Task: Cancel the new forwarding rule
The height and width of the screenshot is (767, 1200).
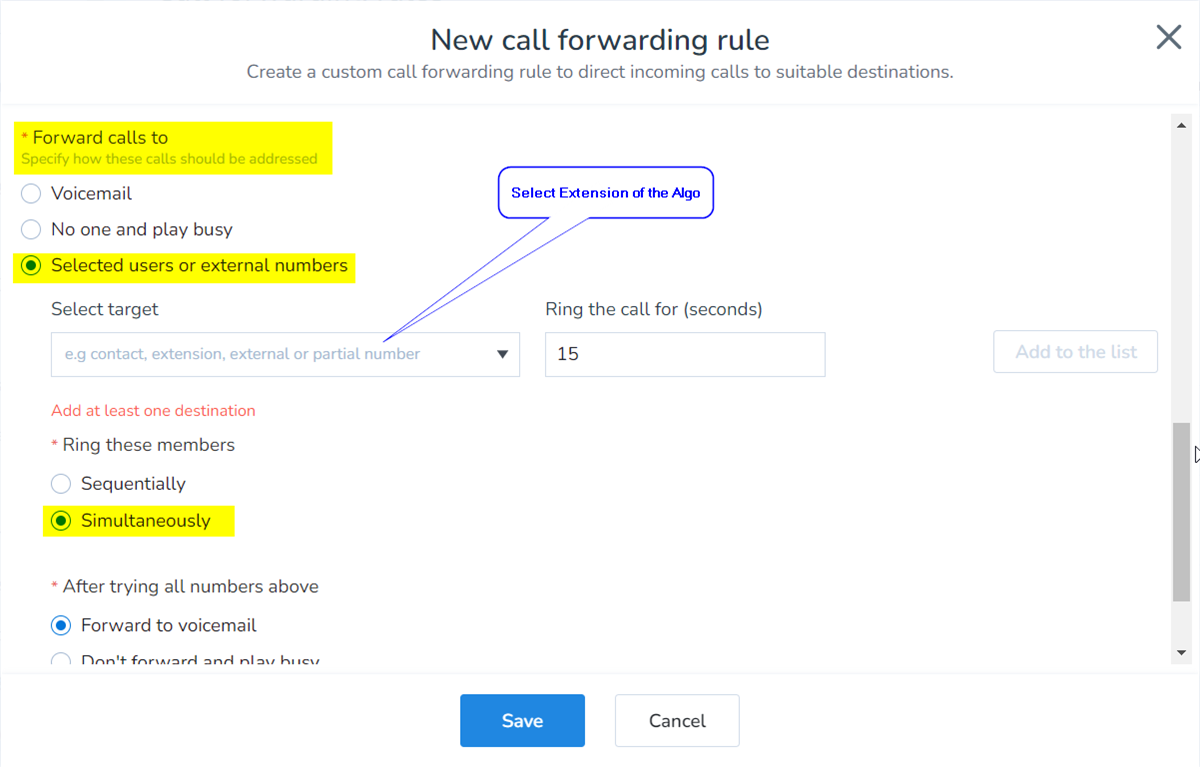Action: [x=677, y=721]
